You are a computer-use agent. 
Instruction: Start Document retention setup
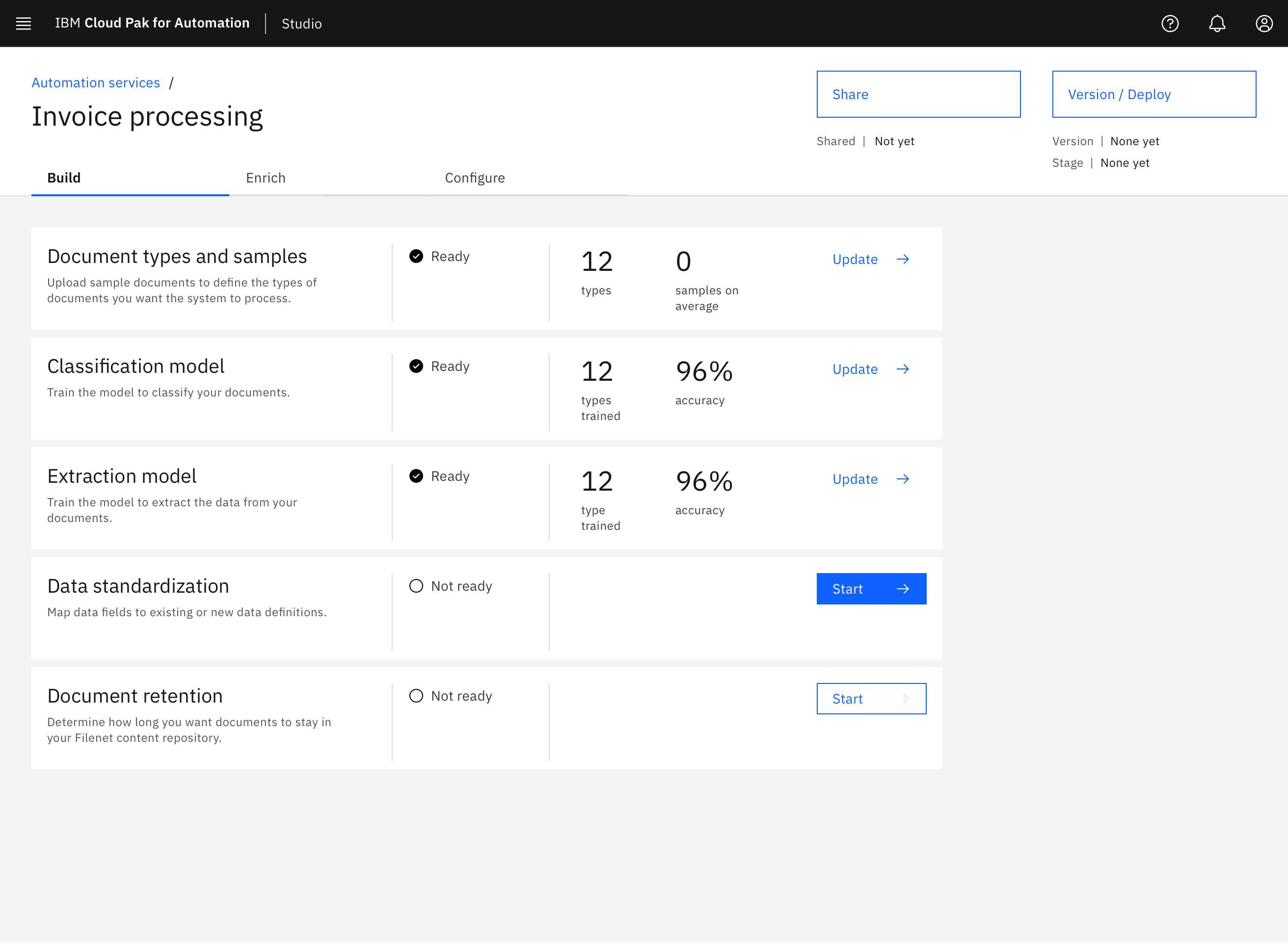click(x=871, y=699)
